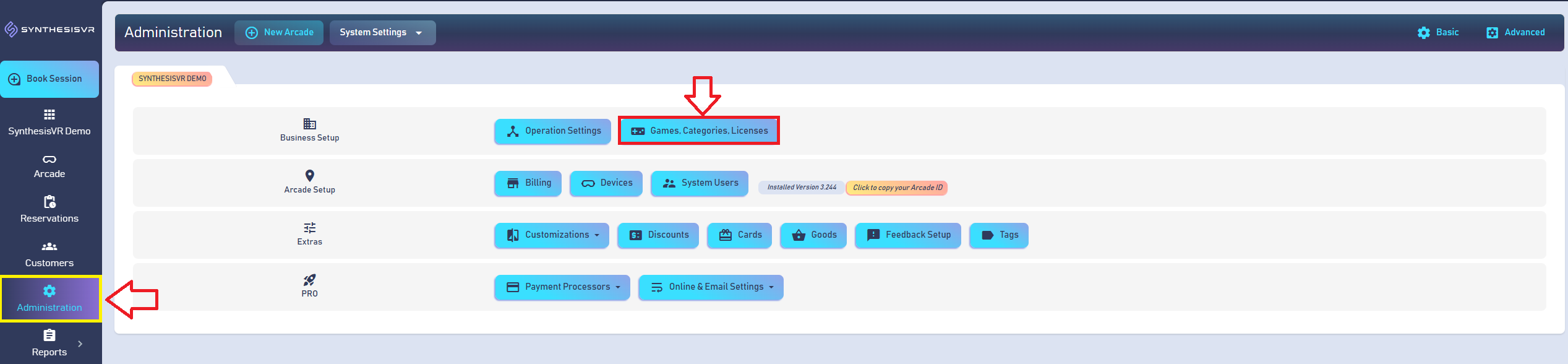
Task: Click the Business Setup label
Action: coord(310,137)
